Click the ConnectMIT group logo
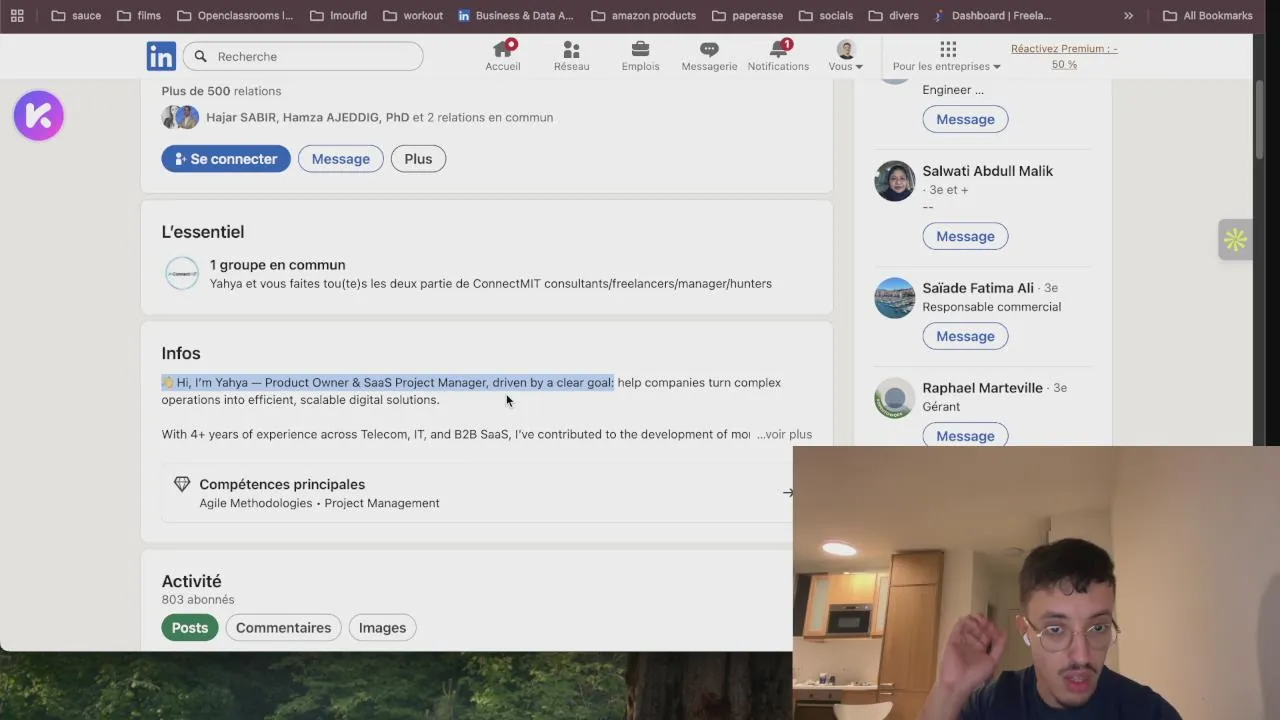Screen dimensions: 1280x720 pos(182,273)
